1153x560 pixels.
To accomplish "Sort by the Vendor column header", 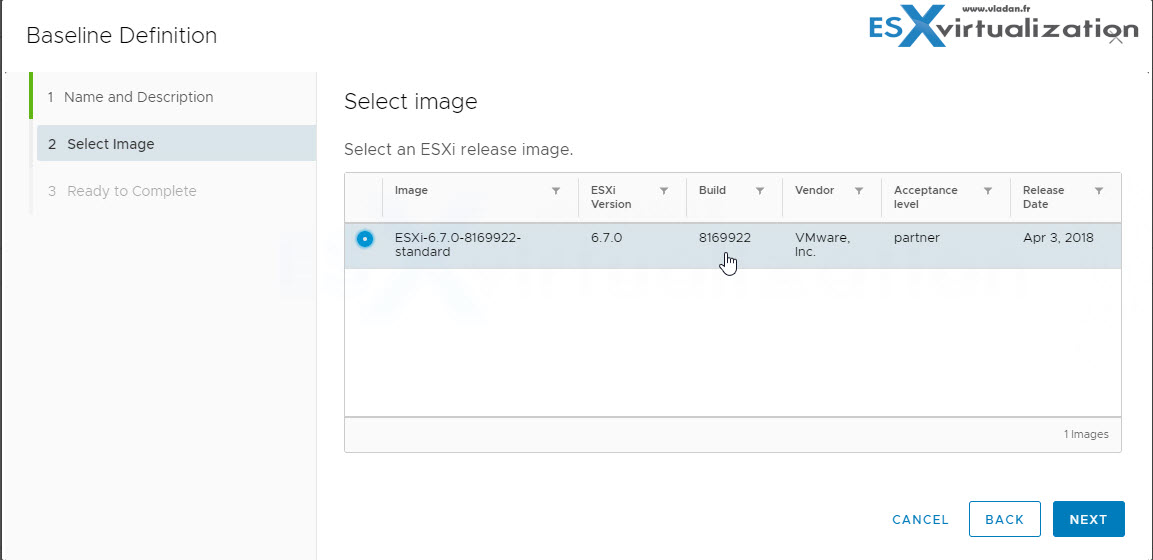I will [814, 190].
